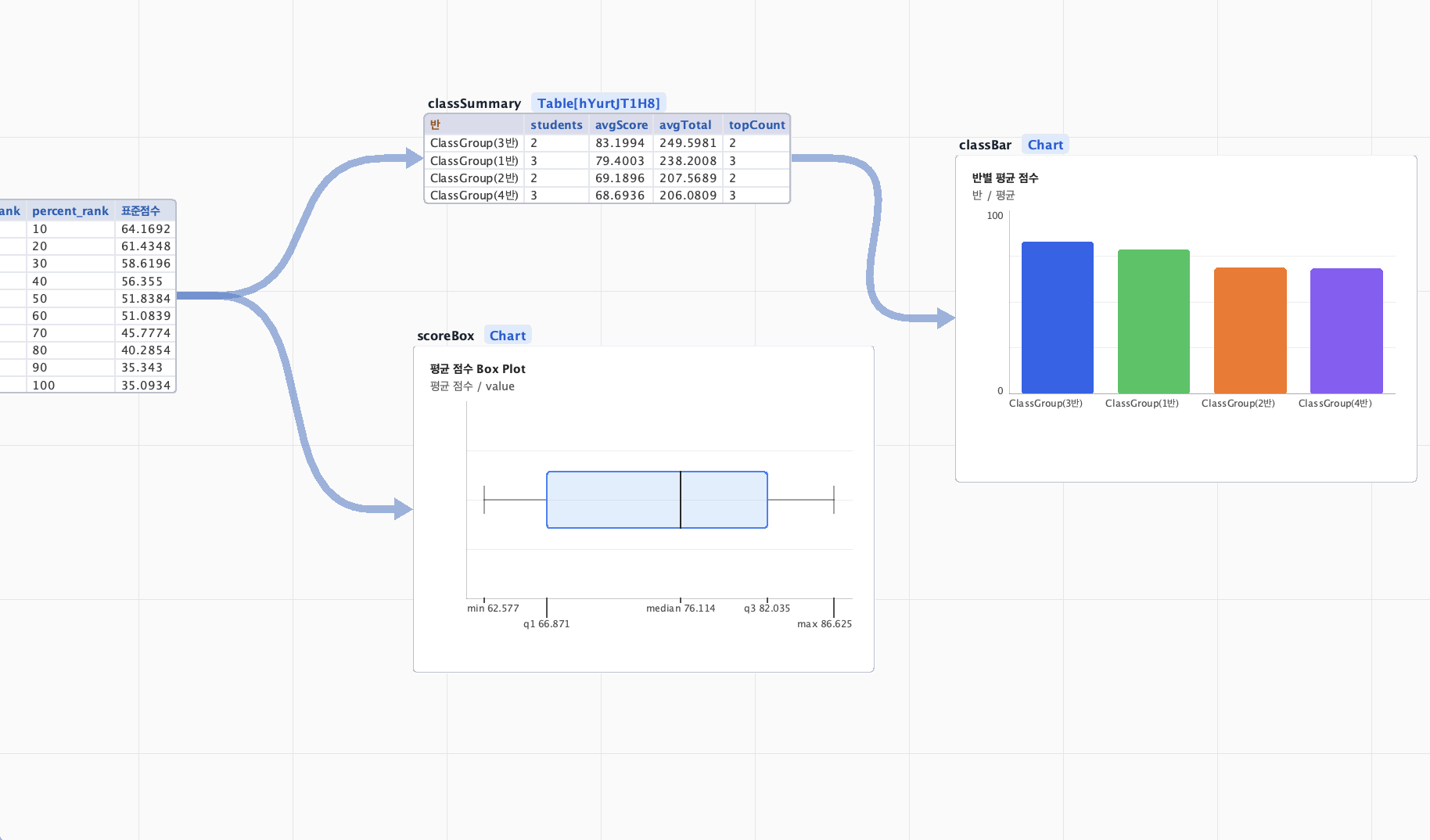Click the avgTotal value 207.5689
The width and height of the screenshot is (1430, 840).
(688, 178)
